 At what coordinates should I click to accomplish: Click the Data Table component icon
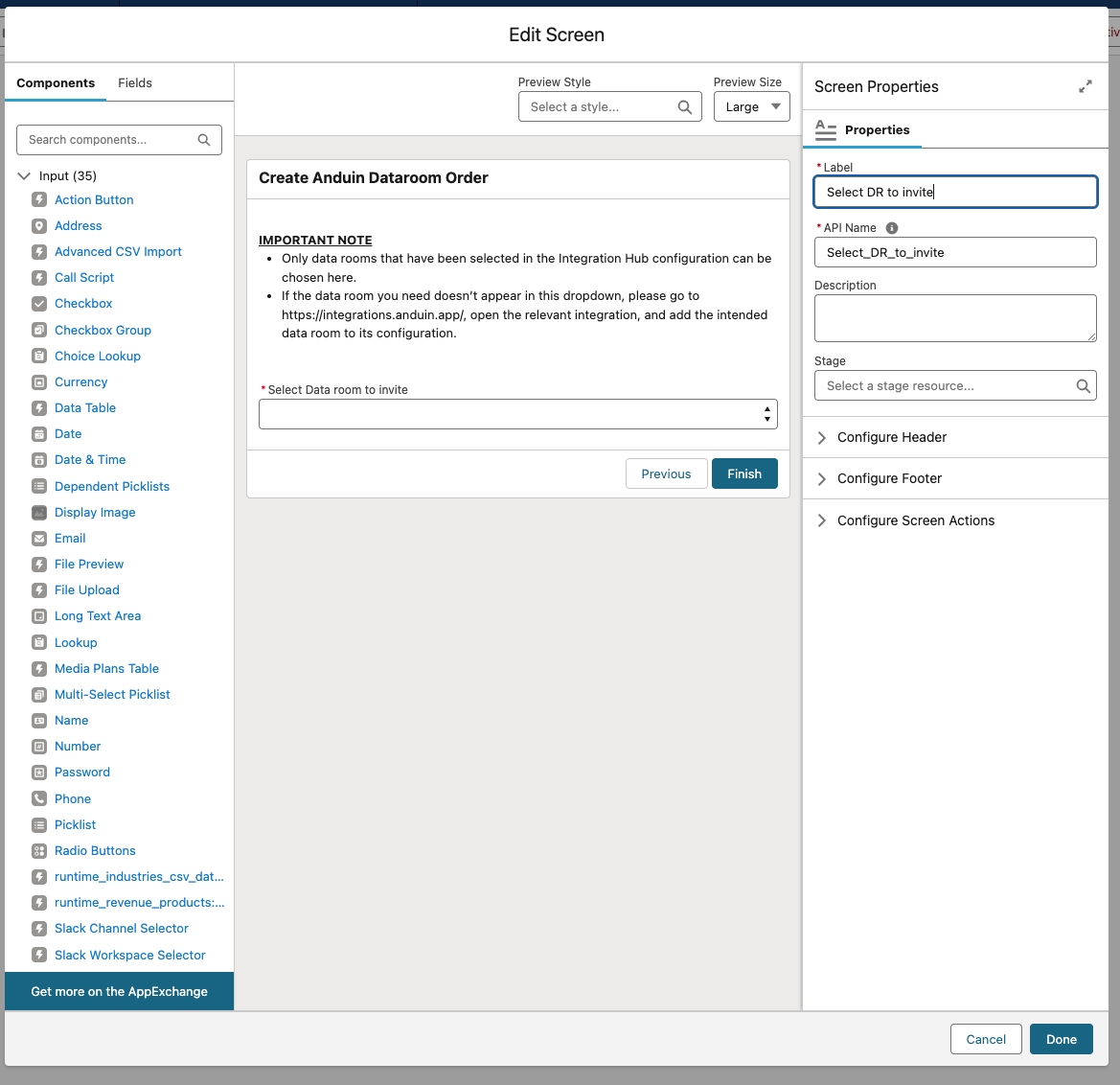[39, 408]
